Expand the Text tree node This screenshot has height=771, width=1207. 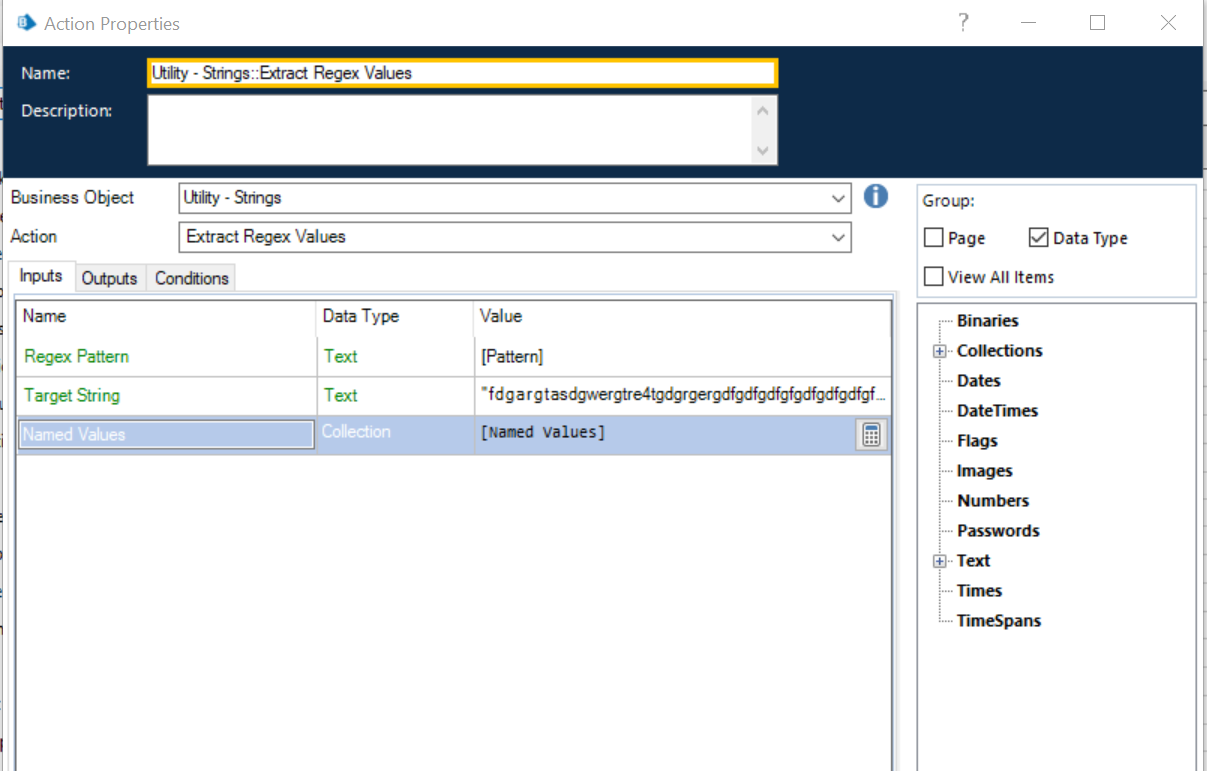tap(938, 560)
